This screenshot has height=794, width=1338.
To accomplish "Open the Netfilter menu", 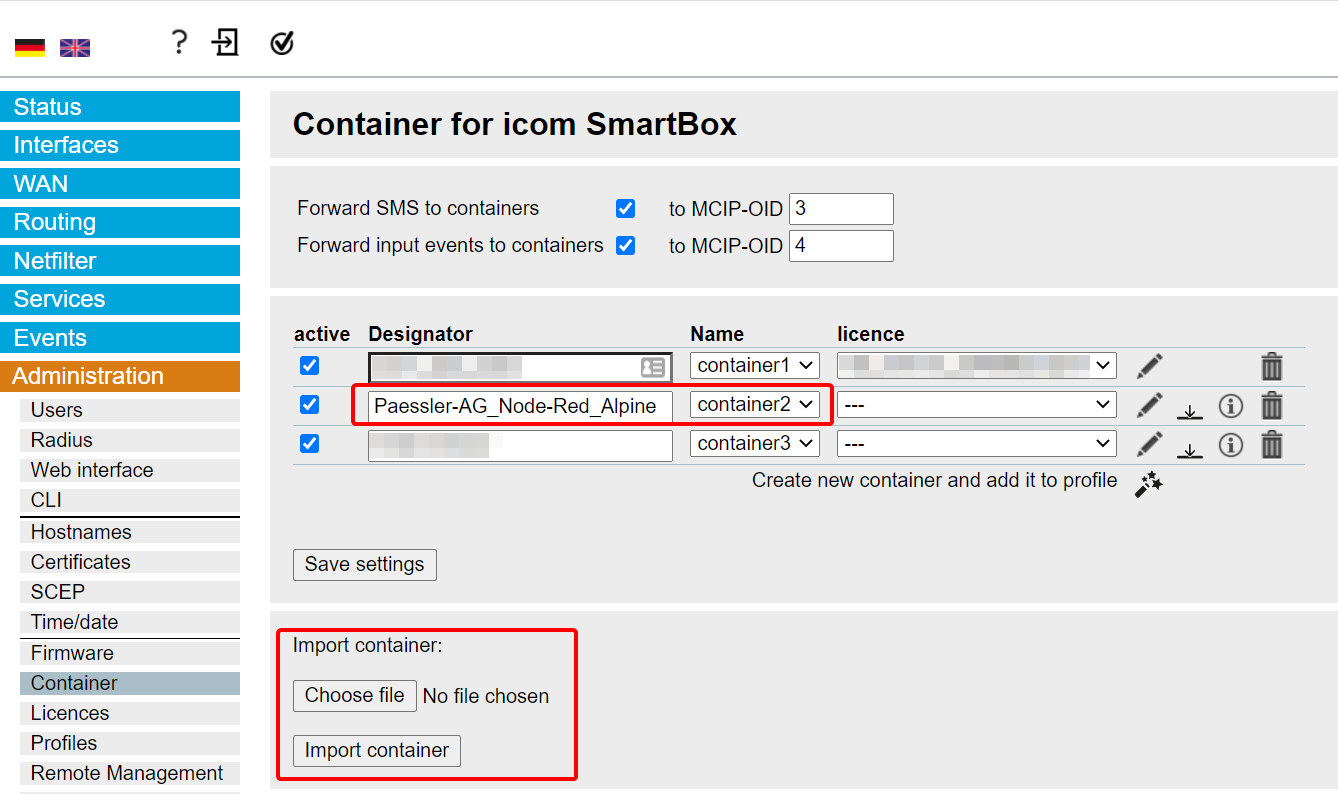I will [120, 261].
